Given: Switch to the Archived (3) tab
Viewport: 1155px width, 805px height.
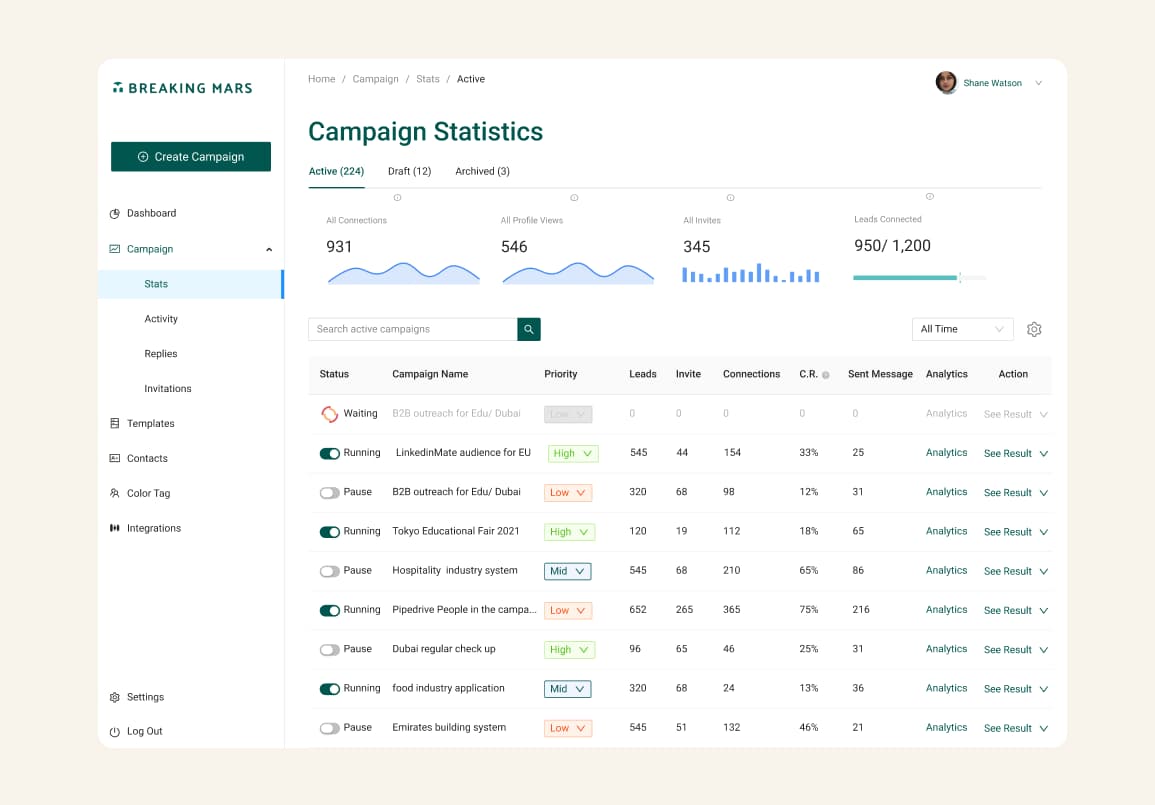Looking at the screenshot, I should (482, 171).
